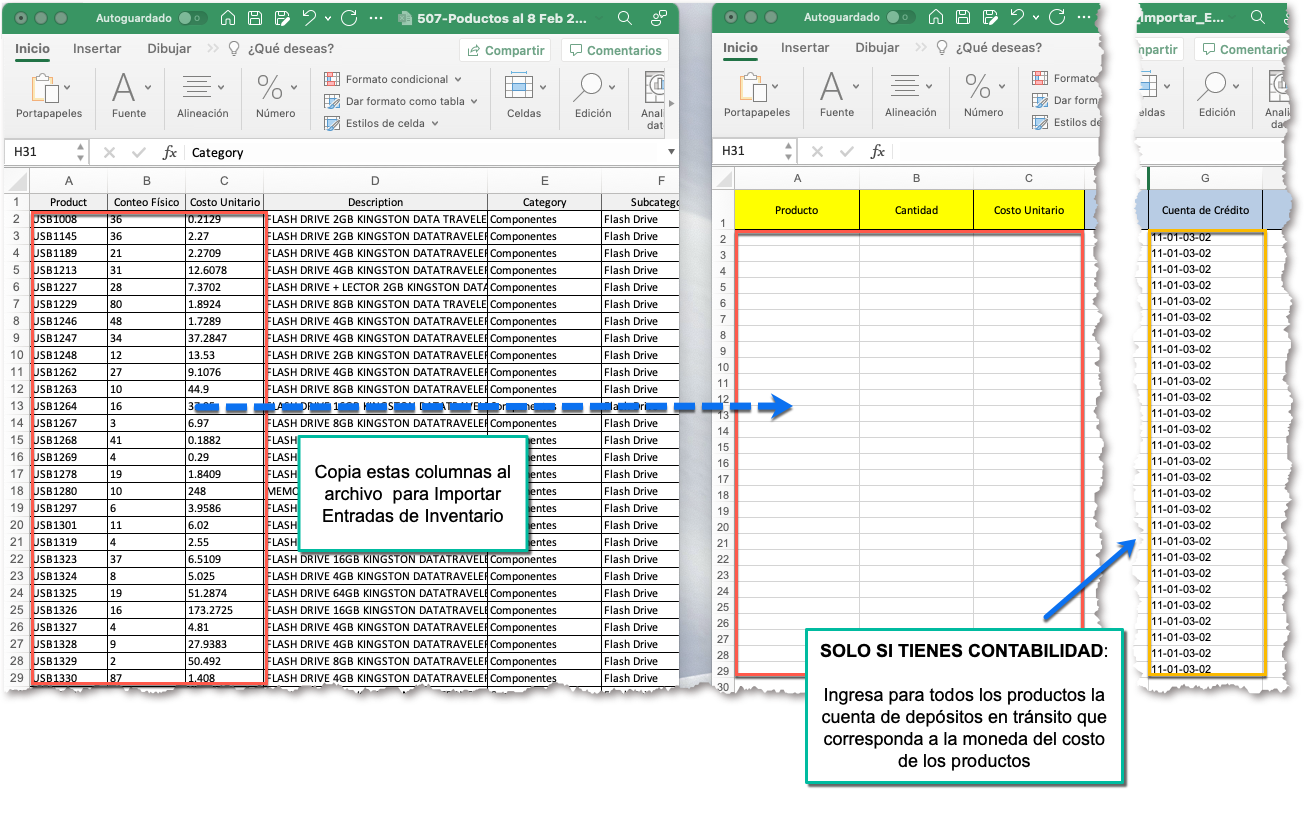The height and width of the screenshot is (820, 1304).
Task: Open Alineación group in 507-Poductos window
Action: pyautogui.click(x=203, y=96)
